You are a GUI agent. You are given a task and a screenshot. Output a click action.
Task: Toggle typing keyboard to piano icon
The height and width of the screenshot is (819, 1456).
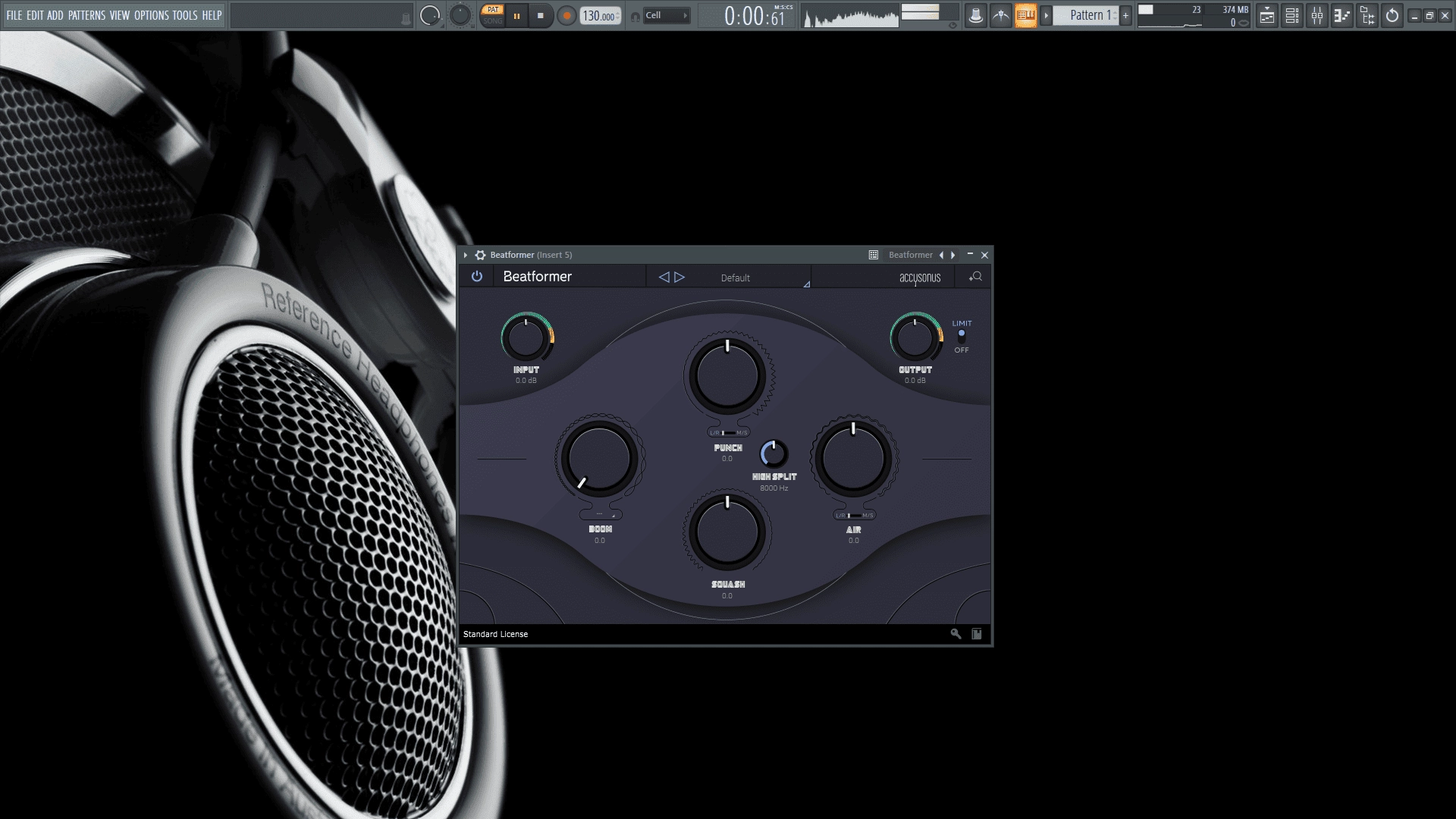click(1026, 15)
